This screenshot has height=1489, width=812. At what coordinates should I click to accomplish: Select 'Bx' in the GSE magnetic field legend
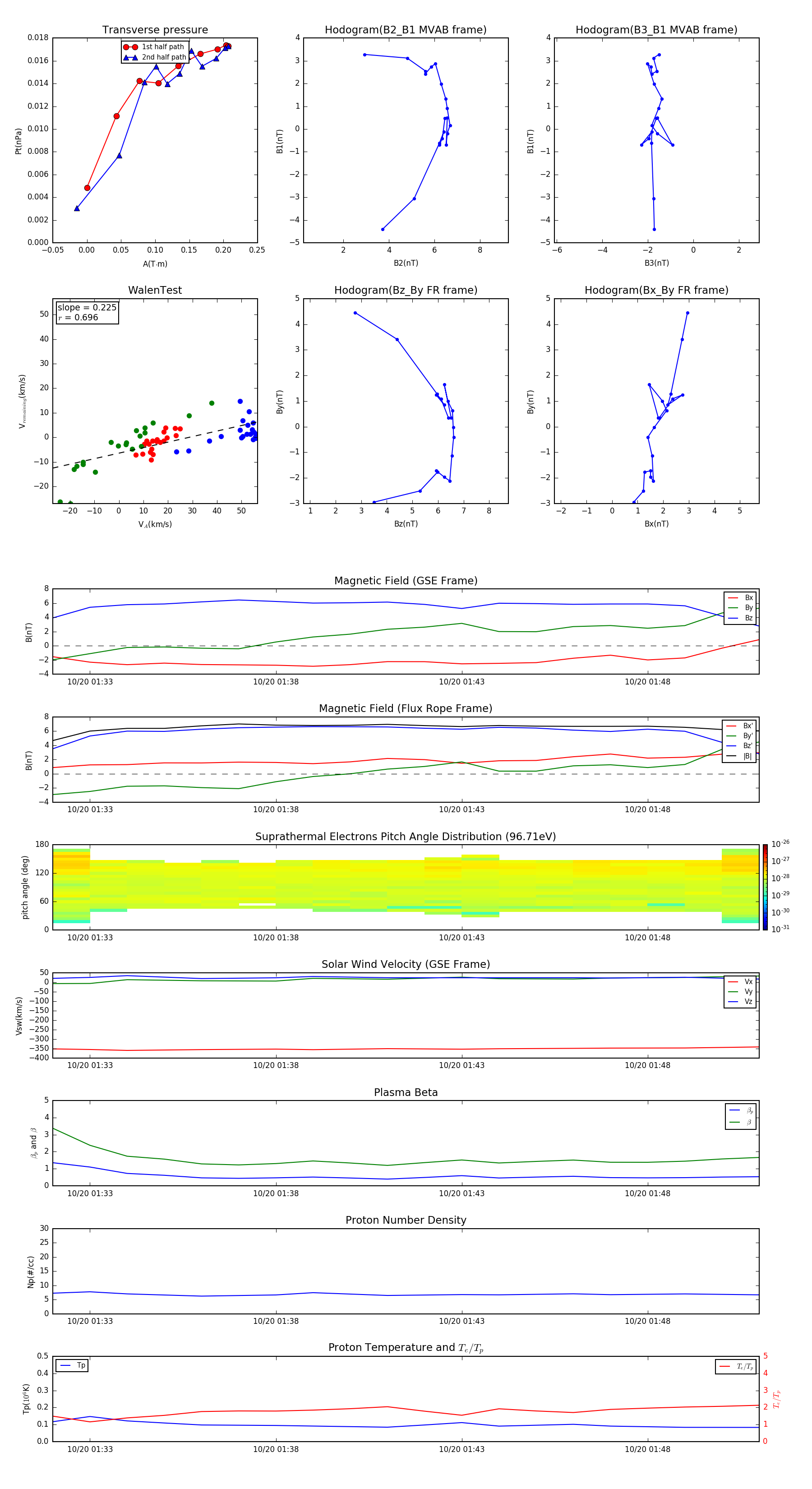coord(740,598)
